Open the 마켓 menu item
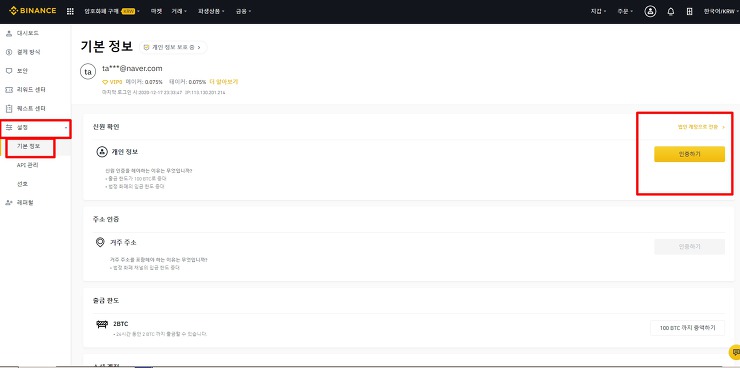The width and height of the screenshot is (740, 368). [x=156, y=11]
